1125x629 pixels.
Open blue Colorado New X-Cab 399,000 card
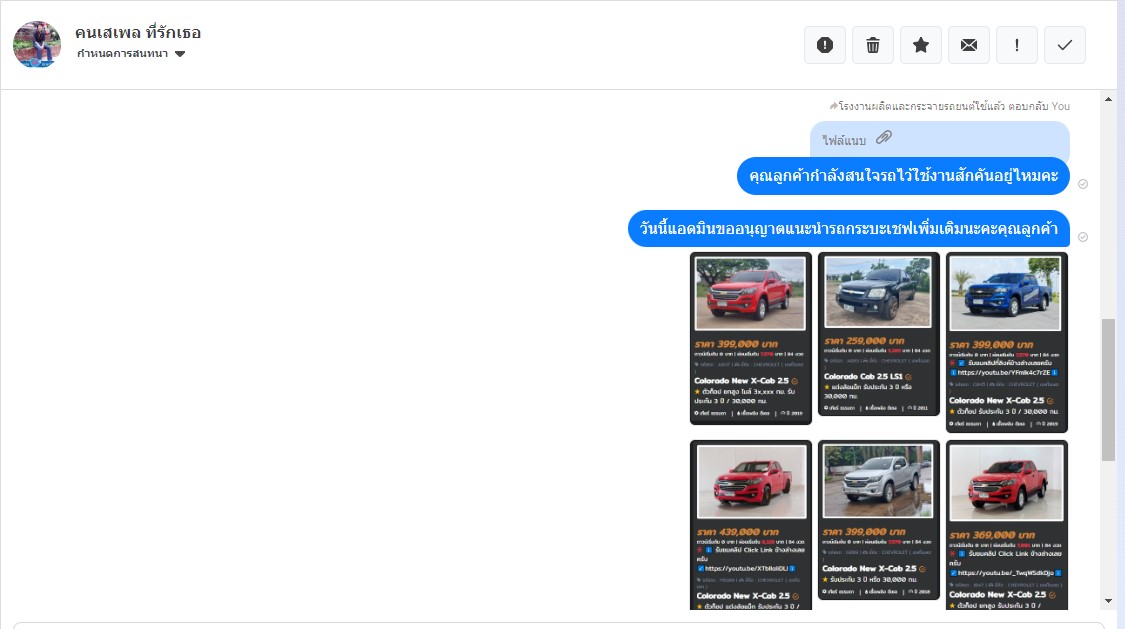pyautogui.click(x=1007, y=342)
